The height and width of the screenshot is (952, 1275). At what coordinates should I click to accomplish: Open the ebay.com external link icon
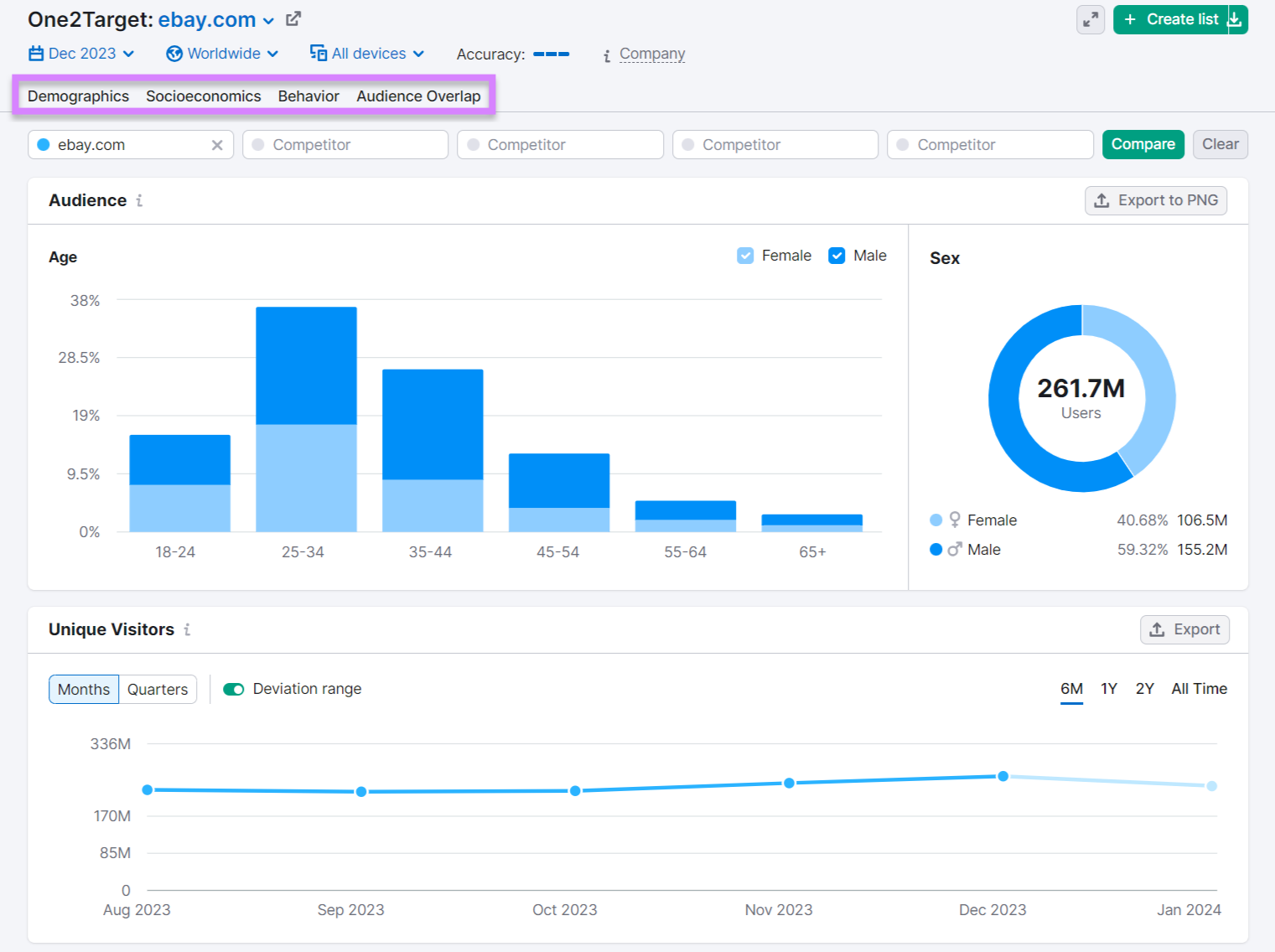(x=292, y=18)
